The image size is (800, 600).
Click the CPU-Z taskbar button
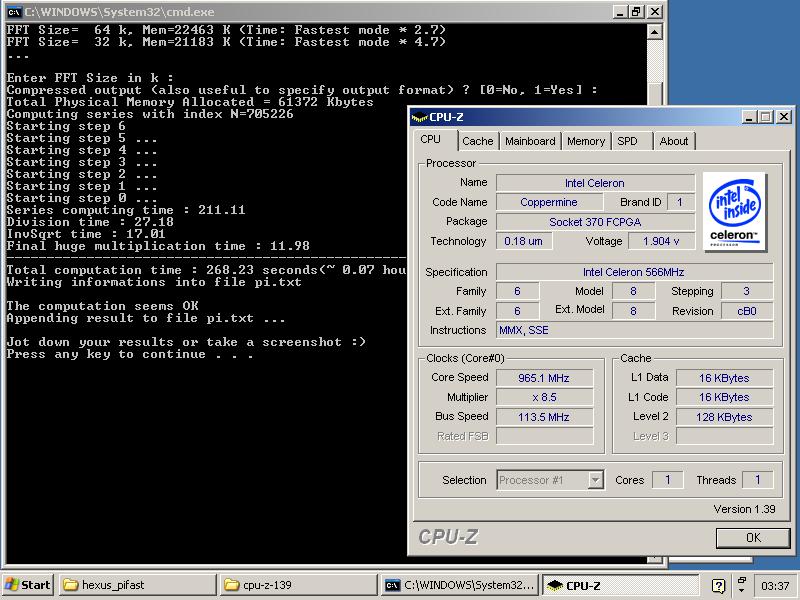tap(620, 585)
